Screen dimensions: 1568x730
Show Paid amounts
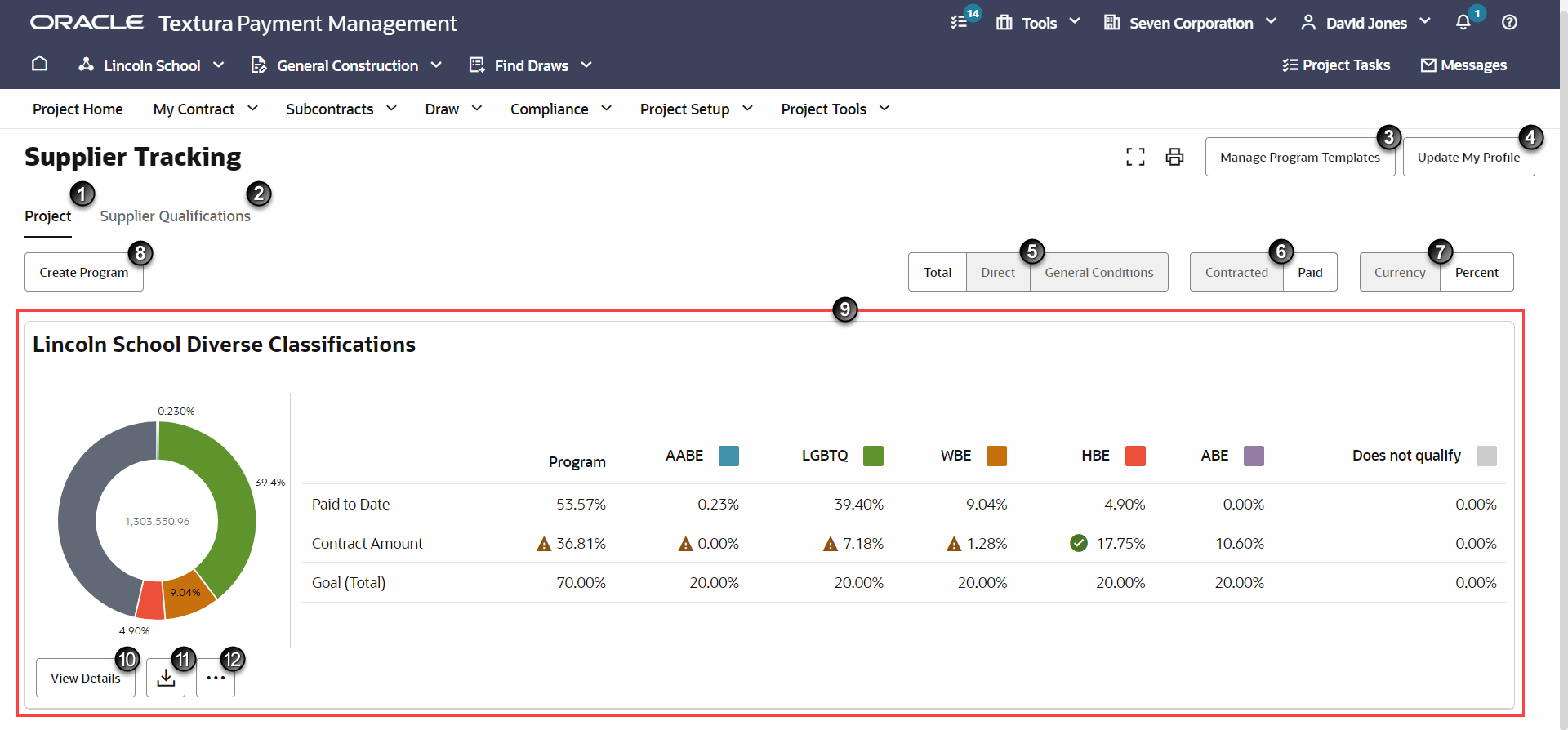1310,272
